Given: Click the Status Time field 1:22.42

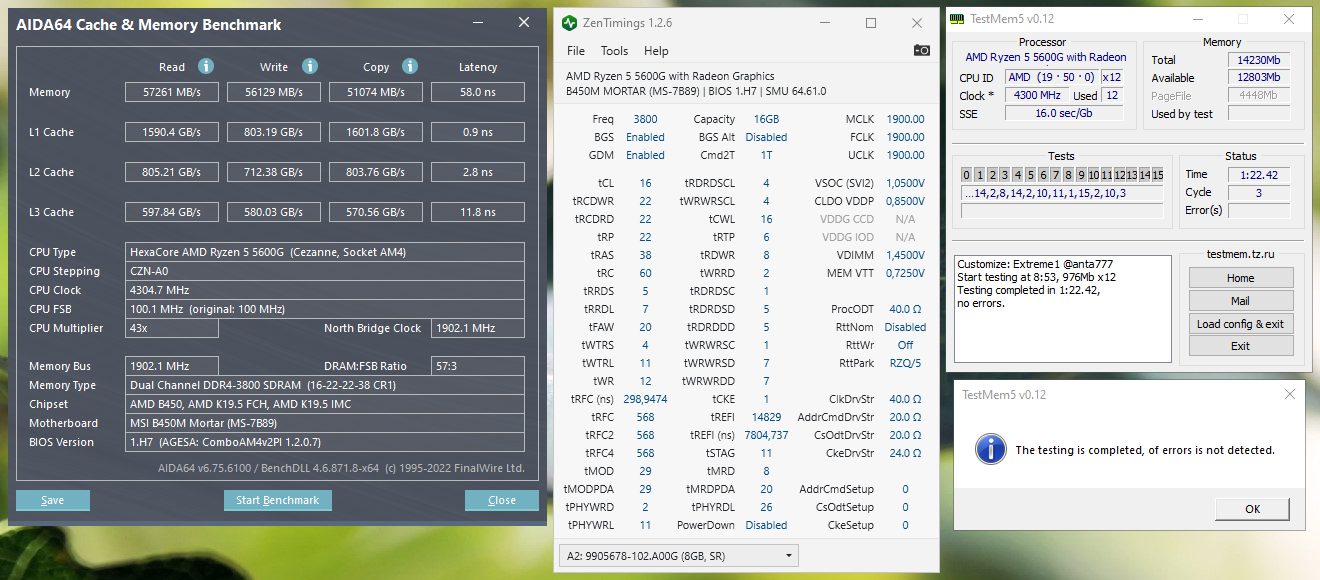Looking at the screenshot, I should point(1258,174).
